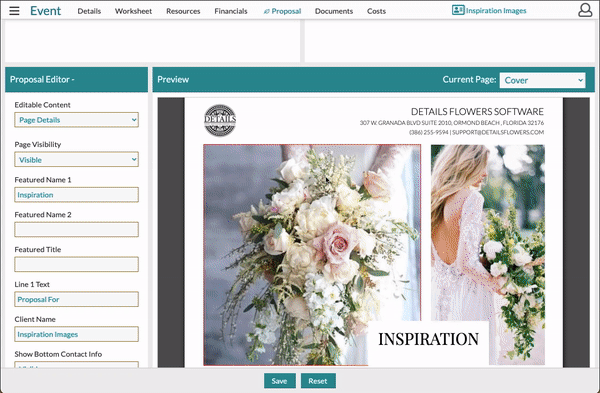Click the Client Name field
The image size is (600, 393).
tap(77, 334)
